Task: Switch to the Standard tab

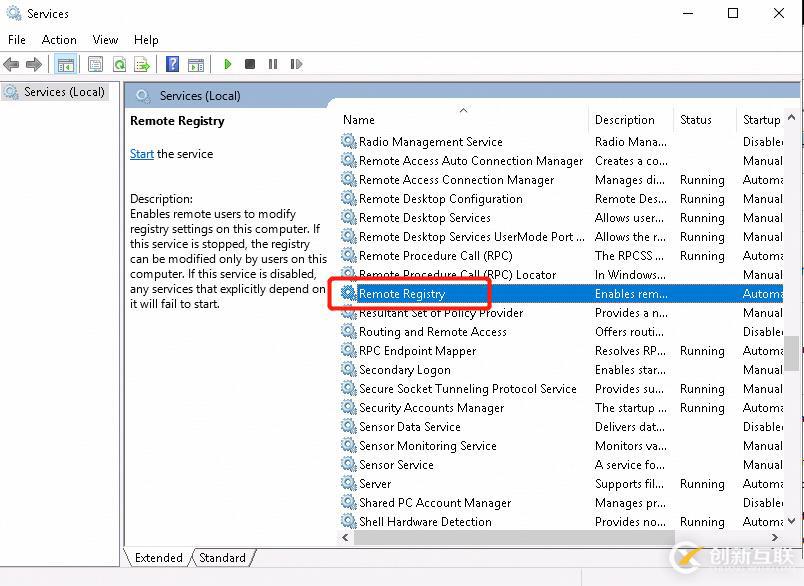Action: tap(222, 558)
